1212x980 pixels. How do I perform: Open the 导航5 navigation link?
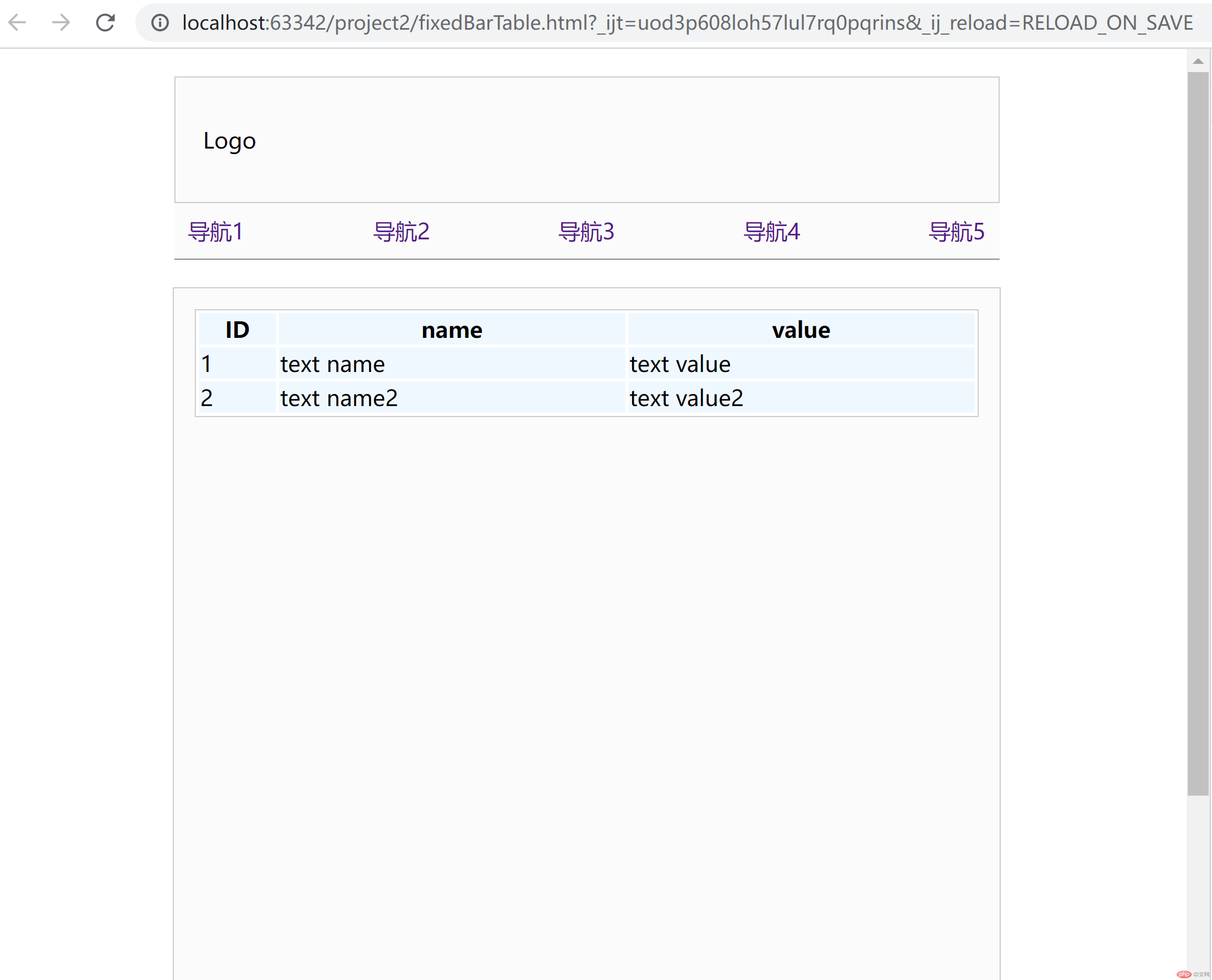[957, 232]
